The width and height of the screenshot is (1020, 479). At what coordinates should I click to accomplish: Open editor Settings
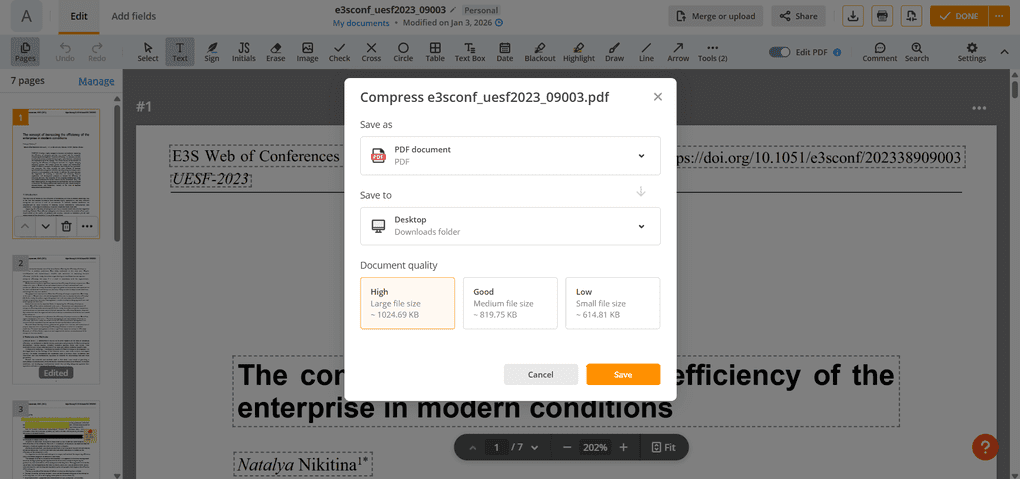pos(972,52)
